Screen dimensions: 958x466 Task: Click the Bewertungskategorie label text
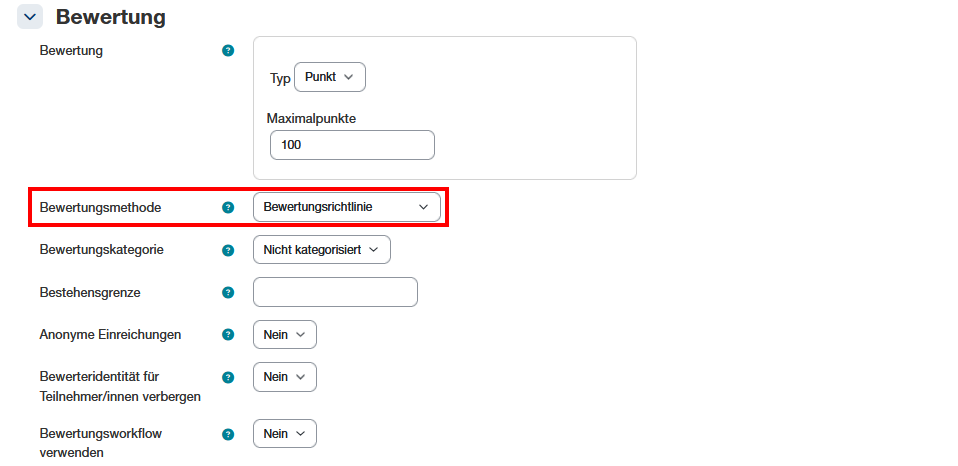coord(101,249)
